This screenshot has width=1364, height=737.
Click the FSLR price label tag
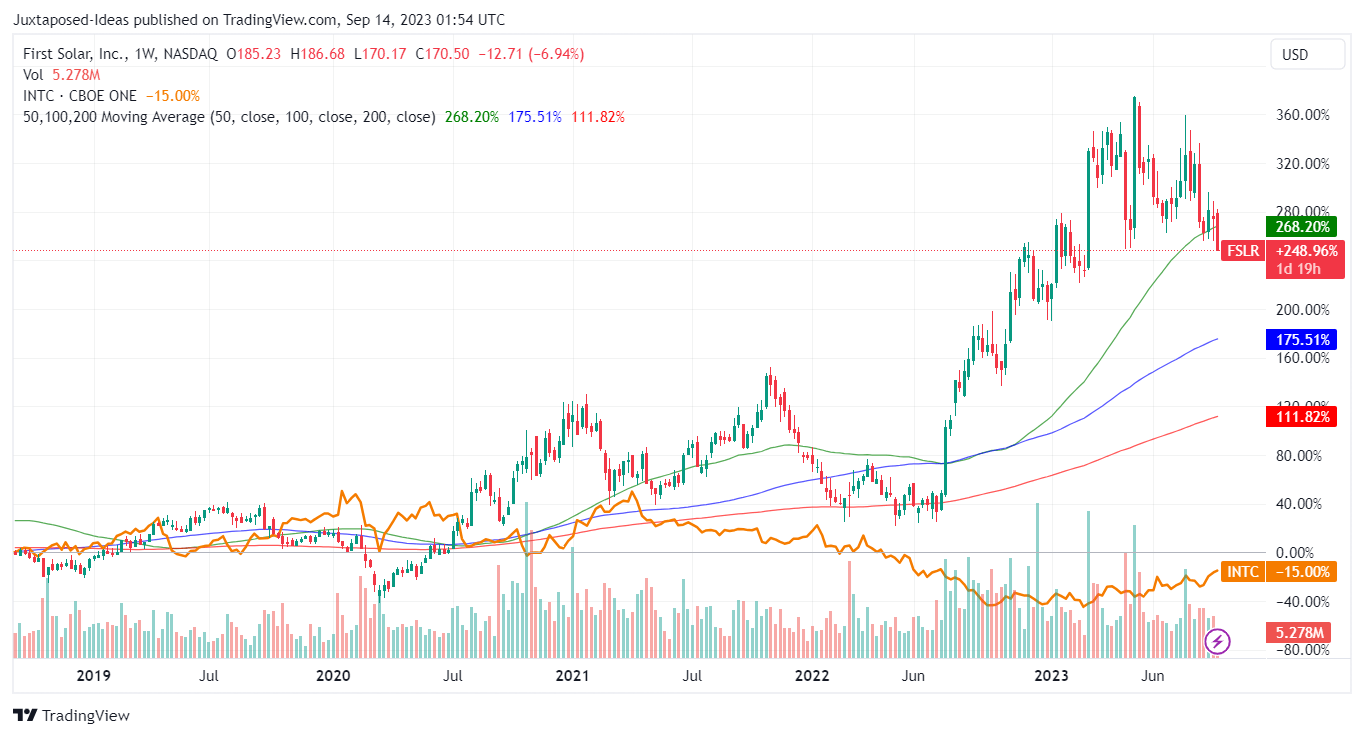coord(1245,250)
